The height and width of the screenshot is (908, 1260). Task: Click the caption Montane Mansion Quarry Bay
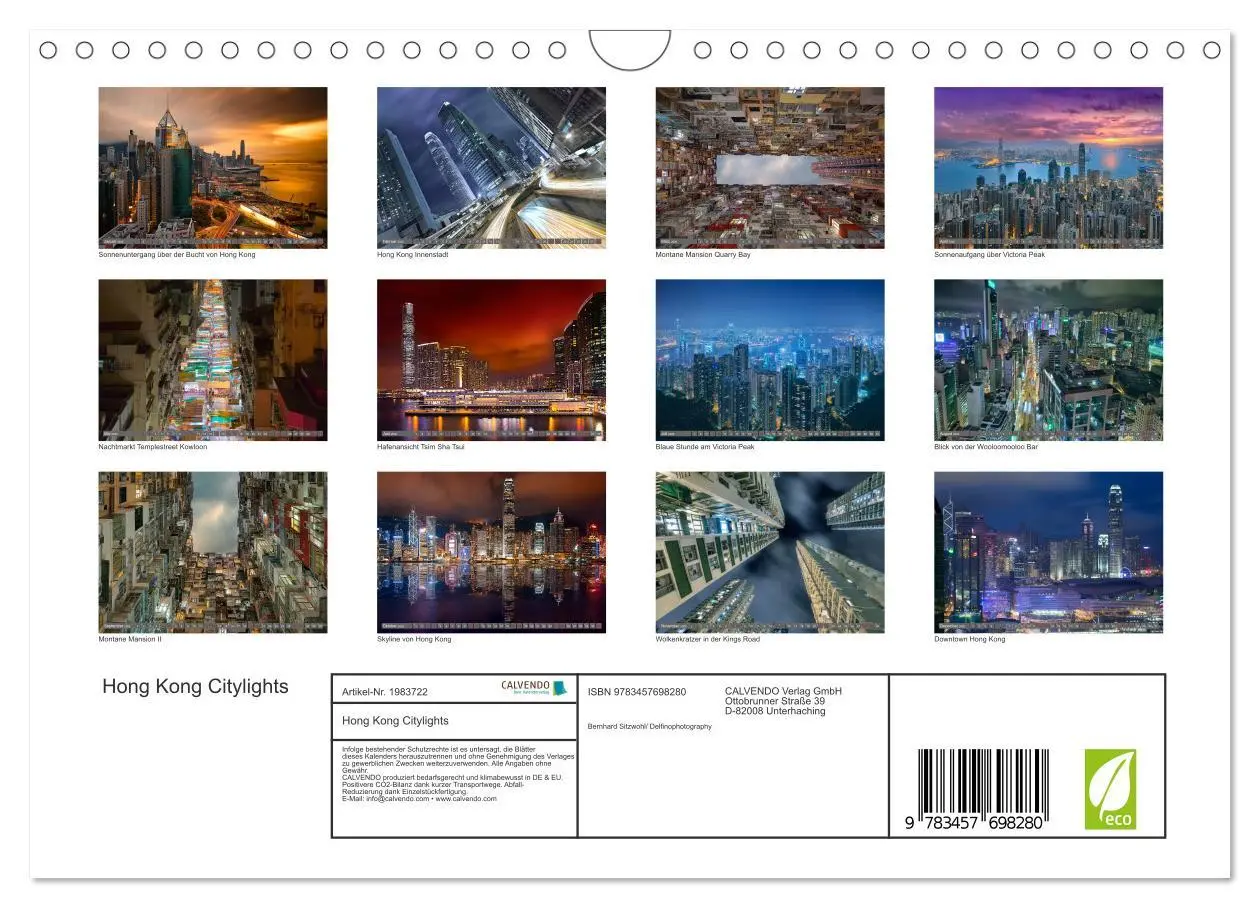tap(703, 255)
